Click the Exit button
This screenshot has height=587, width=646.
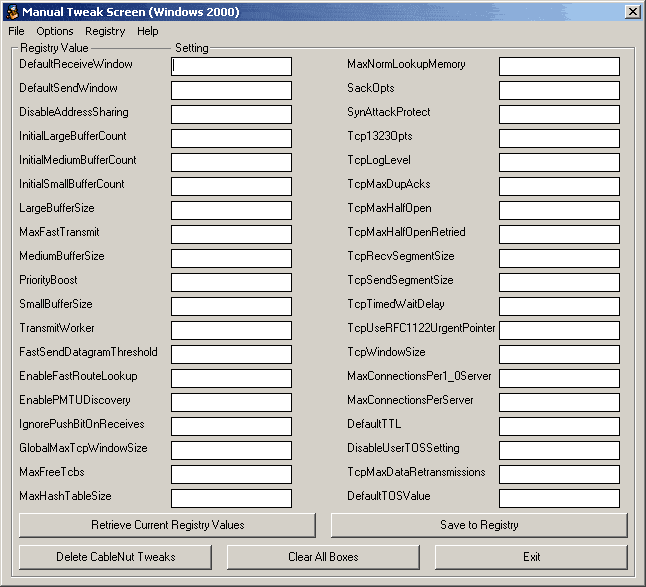(531, 557)
